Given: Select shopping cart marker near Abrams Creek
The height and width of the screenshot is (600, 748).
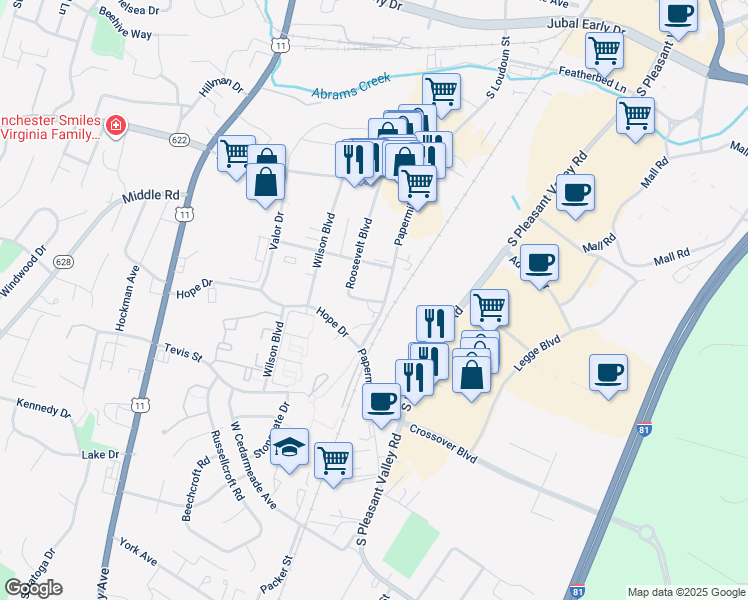Looking at the screenshot, I should [441, 93].
